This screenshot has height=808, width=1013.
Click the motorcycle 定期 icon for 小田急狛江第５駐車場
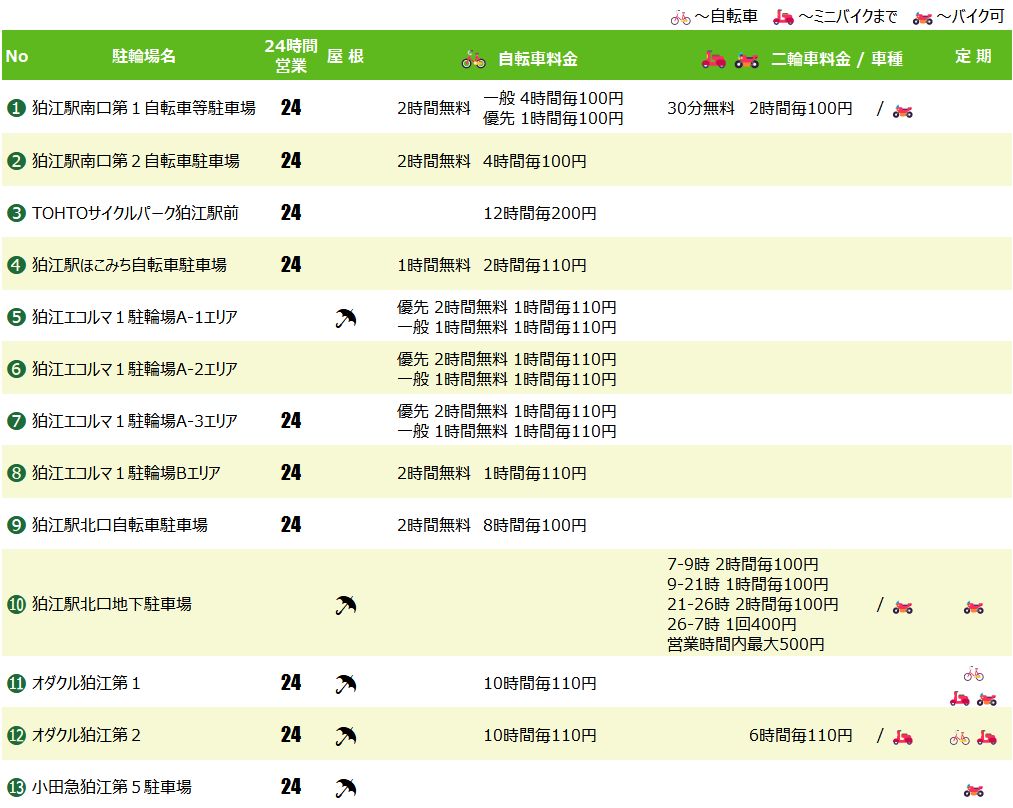pos(974,790)
